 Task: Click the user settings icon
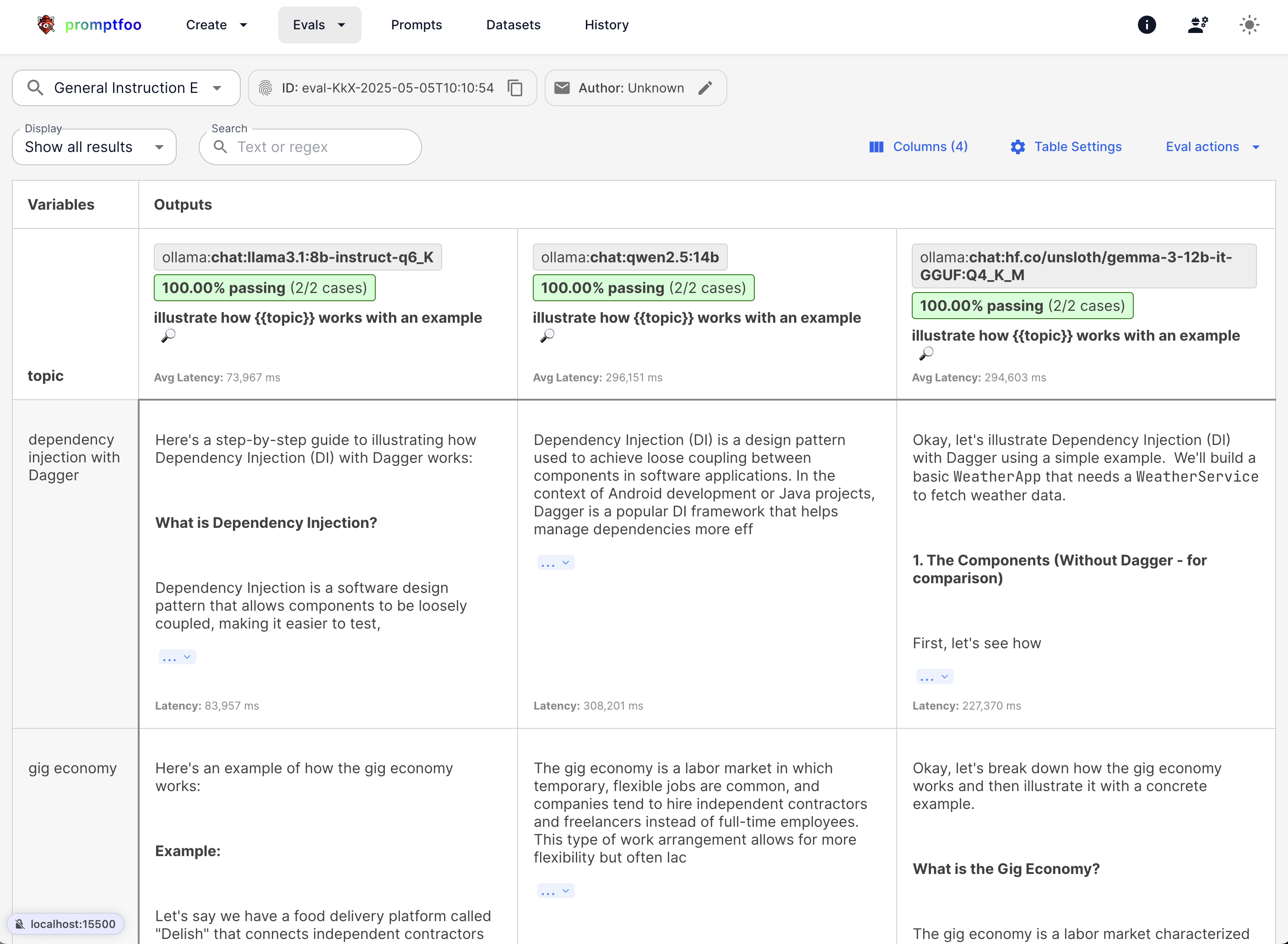1198,25
